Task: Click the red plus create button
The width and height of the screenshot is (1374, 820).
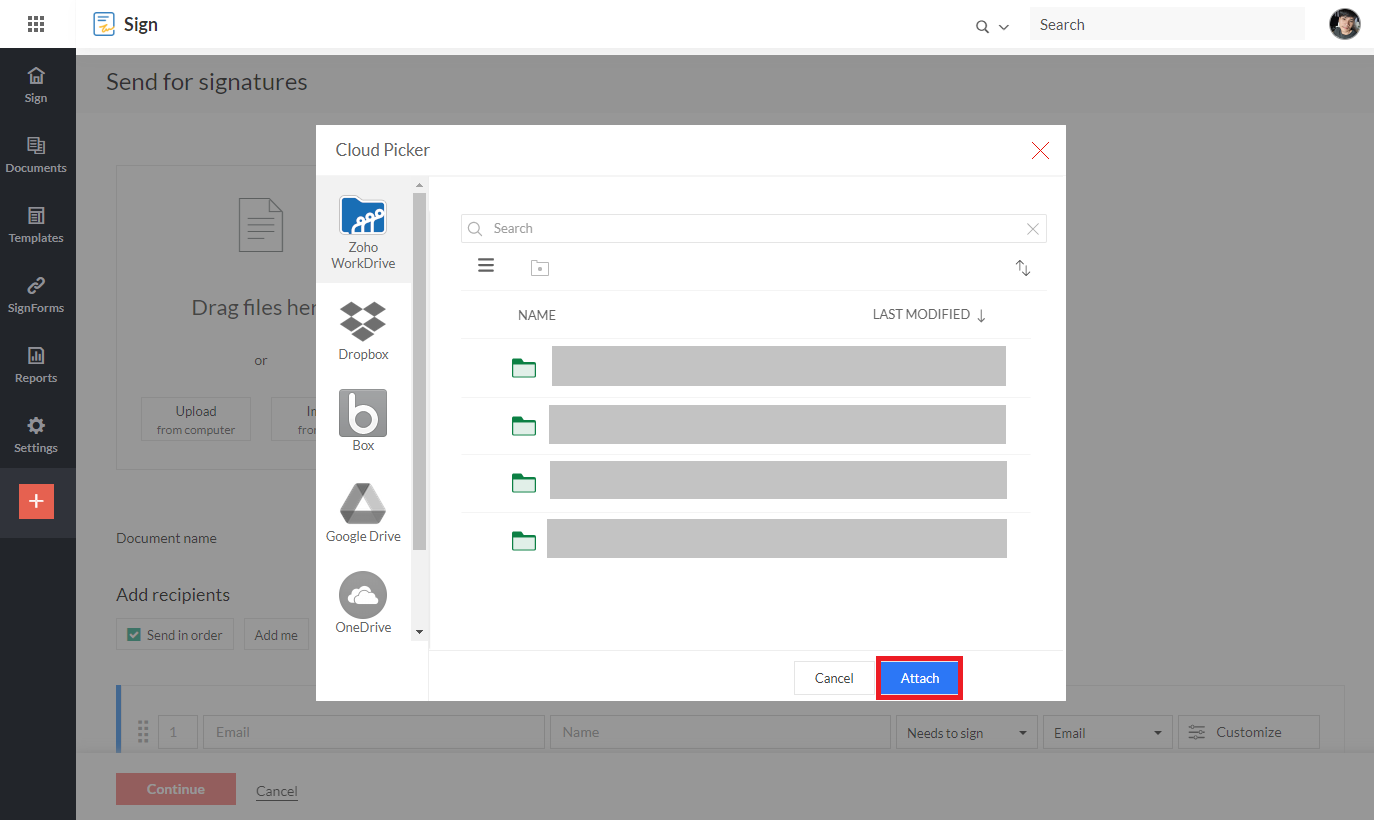Action: coord(36,501)
